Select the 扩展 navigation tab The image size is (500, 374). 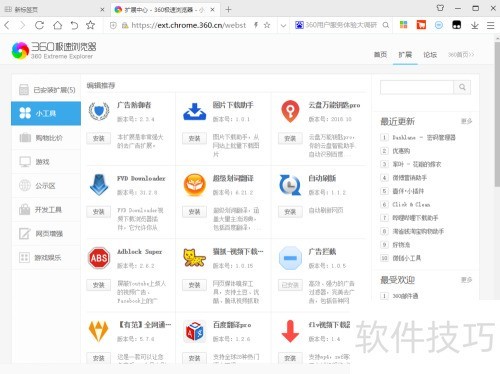tap(405, 55)
